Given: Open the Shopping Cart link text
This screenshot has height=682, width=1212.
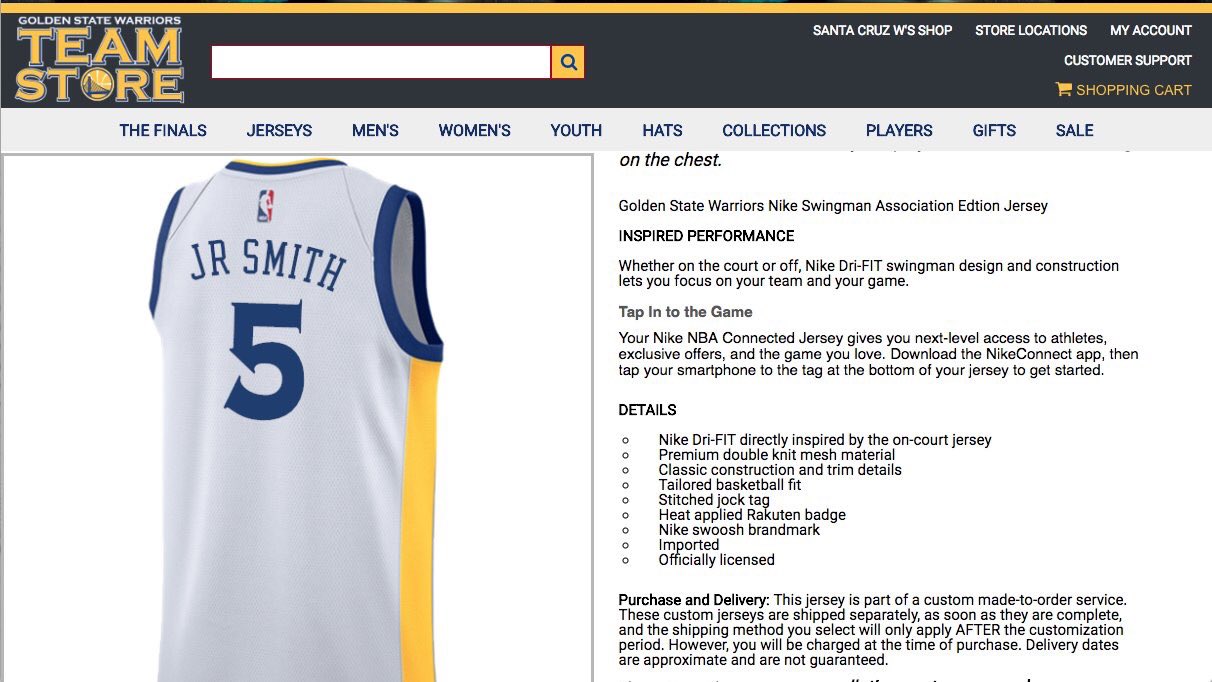Looking at the screenshot, I should (x=1134, y=90).
